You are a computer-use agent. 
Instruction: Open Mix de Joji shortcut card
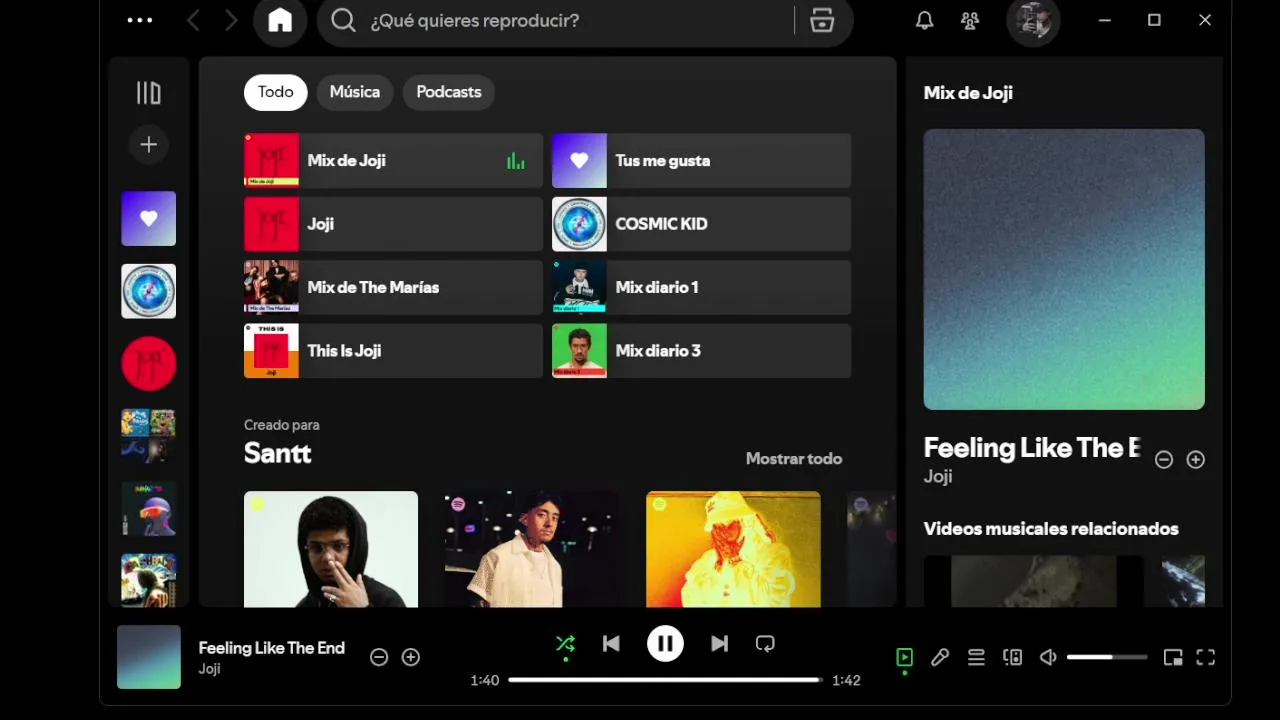393,160
